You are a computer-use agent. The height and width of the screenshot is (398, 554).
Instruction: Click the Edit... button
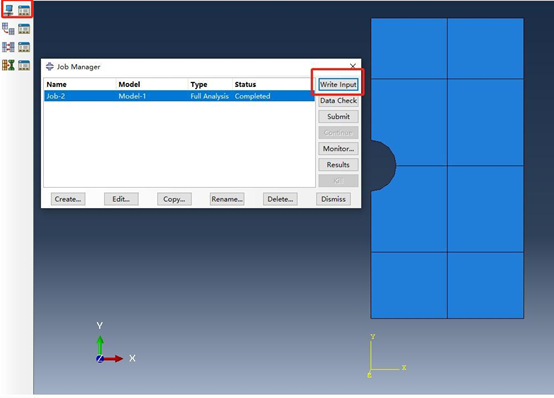121,199
